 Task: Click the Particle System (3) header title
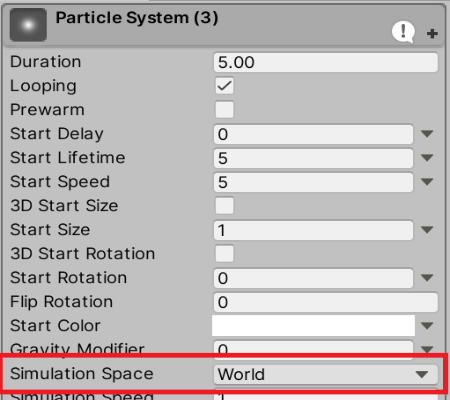point(137,18)
